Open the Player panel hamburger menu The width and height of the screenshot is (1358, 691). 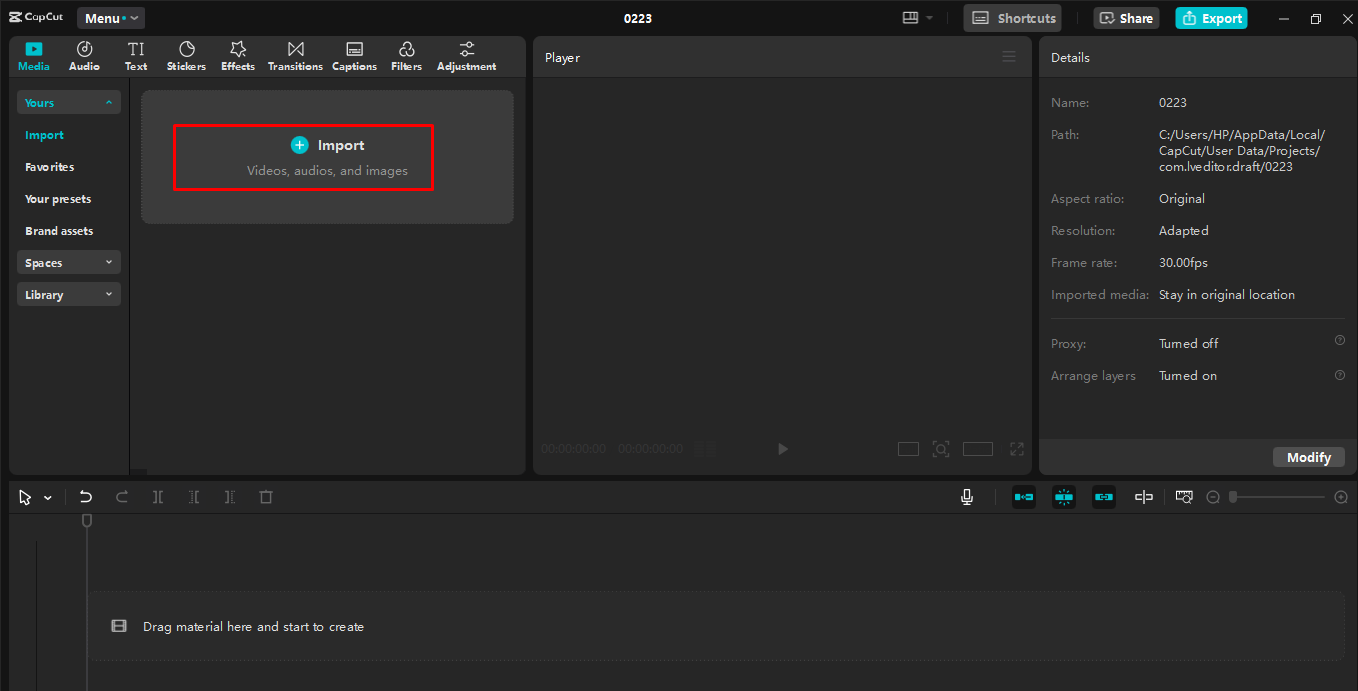point(1009,57)
